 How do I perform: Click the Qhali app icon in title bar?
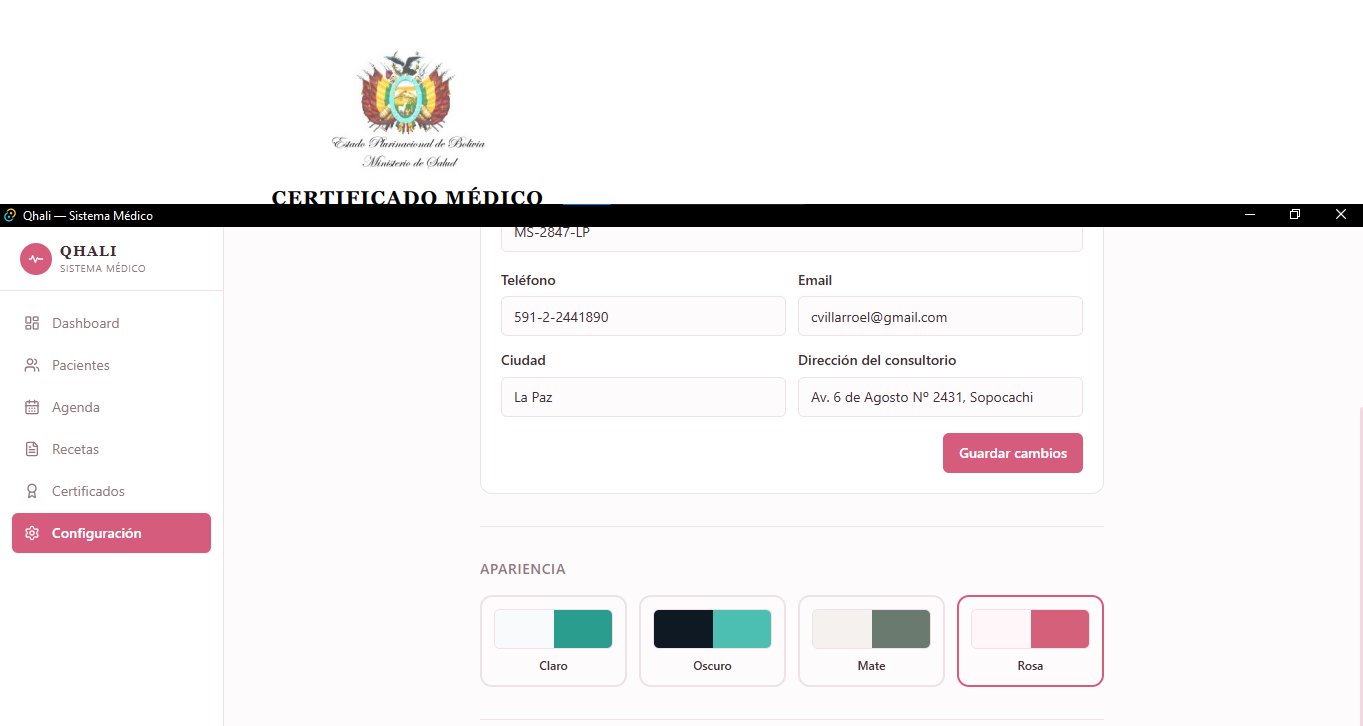point(10,215)
